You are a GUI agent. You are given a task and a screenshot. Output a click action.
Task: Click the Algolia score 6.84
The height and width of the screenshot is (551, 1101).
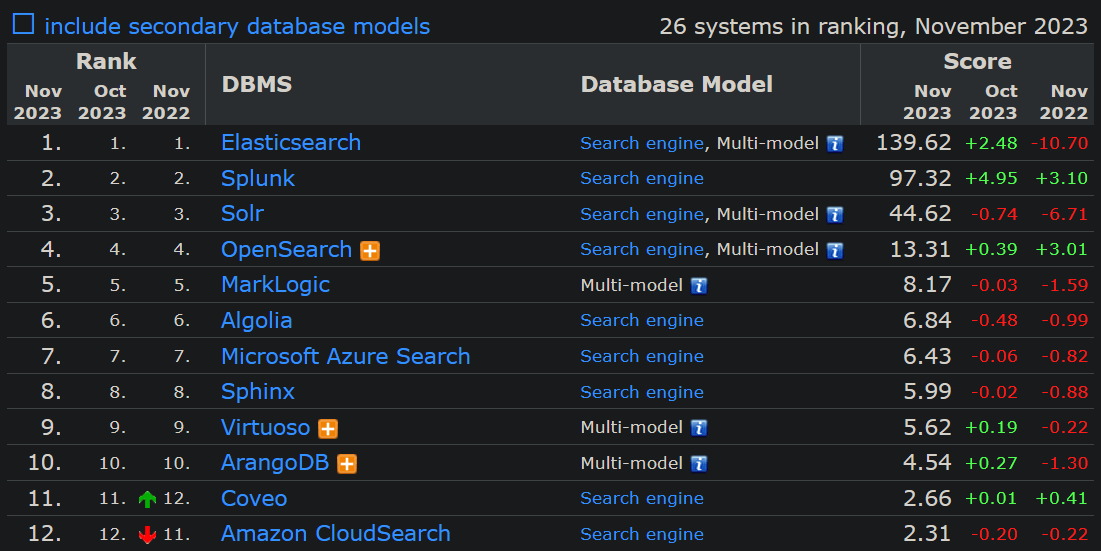[x=928, y=320]
